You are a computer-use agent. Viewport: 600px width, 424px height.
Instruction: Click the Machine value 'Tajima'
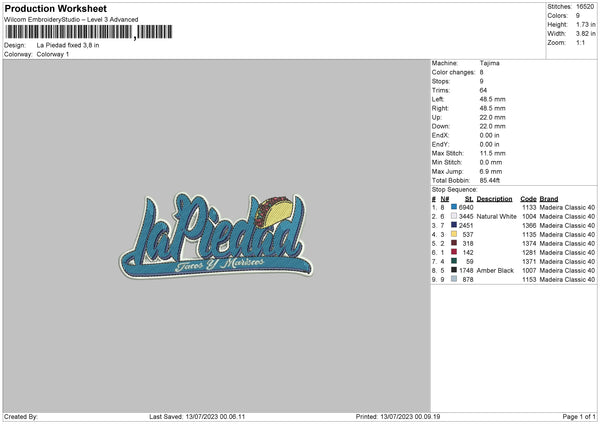tap(489, 63)
